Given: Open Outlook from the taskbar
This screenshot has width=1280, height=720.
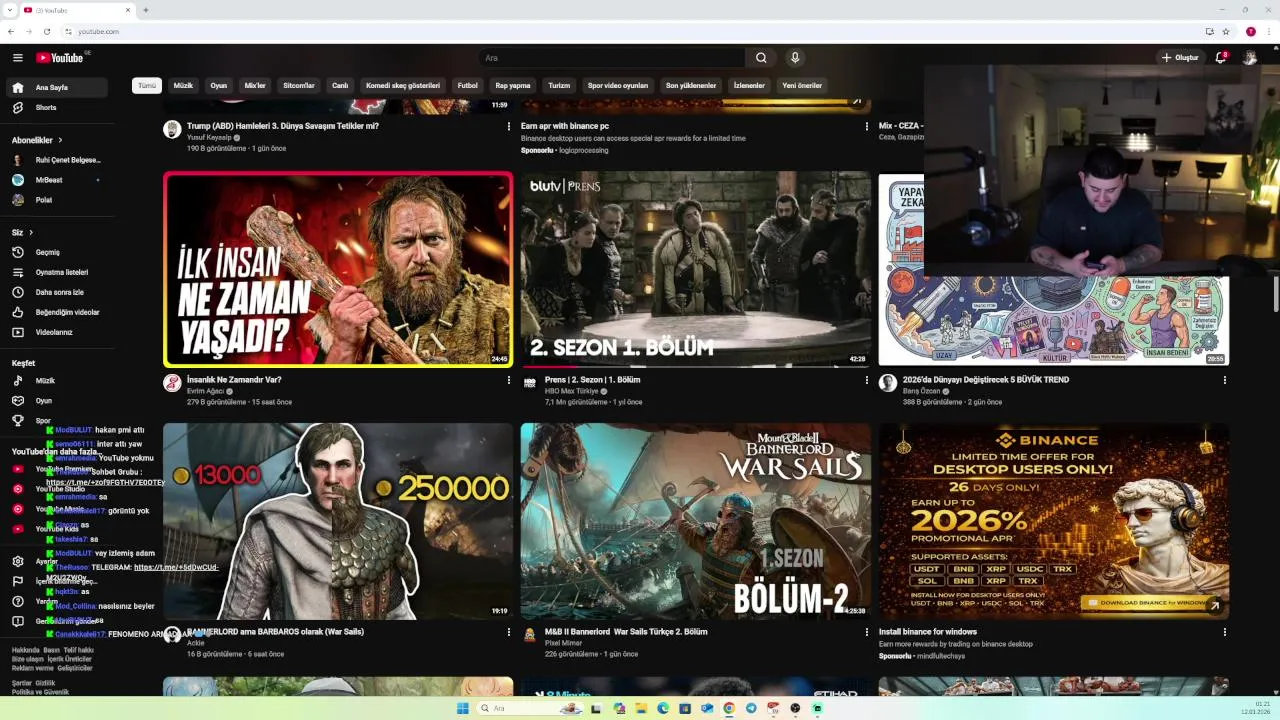Looking at the screenshot, I should pos(707,708).
